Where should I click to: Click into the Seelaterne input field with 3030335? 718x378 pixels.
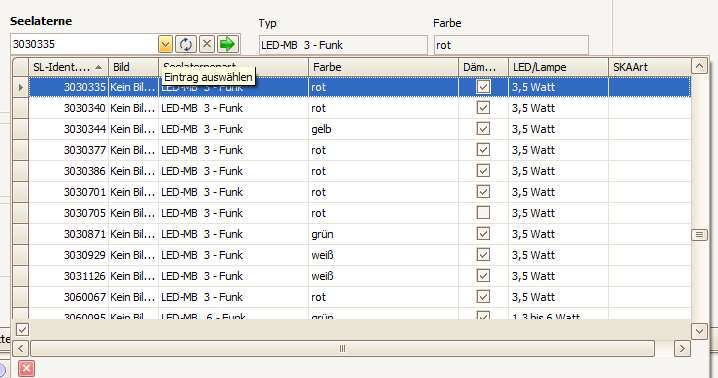pos(84,44)
